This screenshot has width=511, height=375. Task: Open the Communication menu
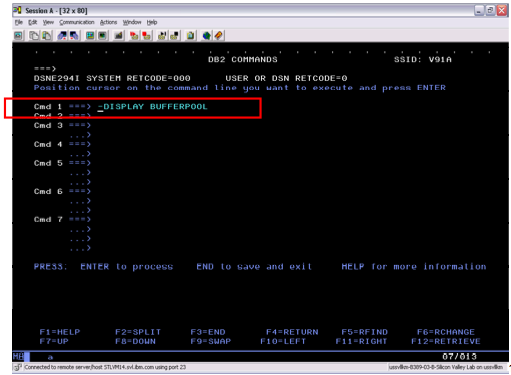tap(77, 22)
